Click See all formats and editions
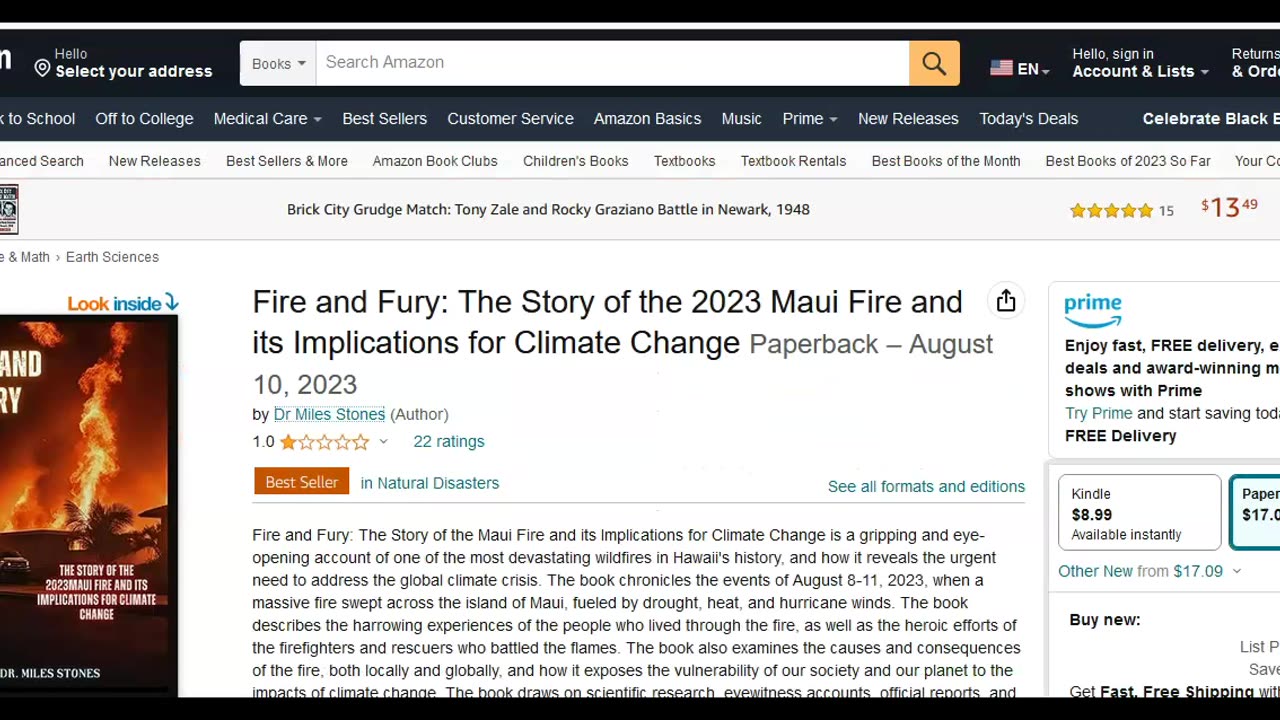This screenshot has width=1280, height=720. pyautogui.click(x=926, y=486)
